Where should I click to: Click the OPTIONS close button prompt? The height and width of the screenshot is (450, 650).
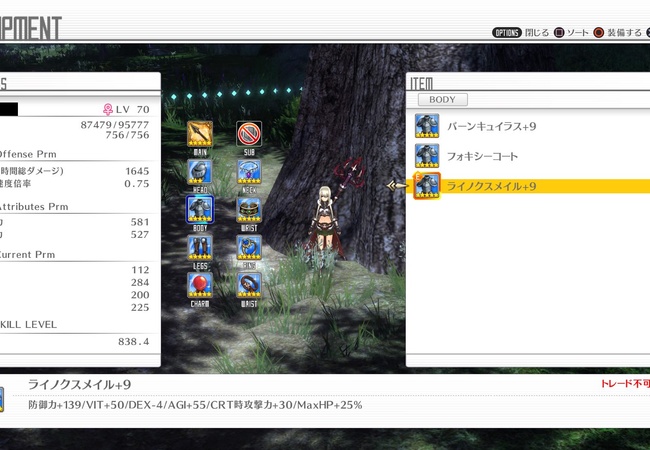(x=507, y=33)
